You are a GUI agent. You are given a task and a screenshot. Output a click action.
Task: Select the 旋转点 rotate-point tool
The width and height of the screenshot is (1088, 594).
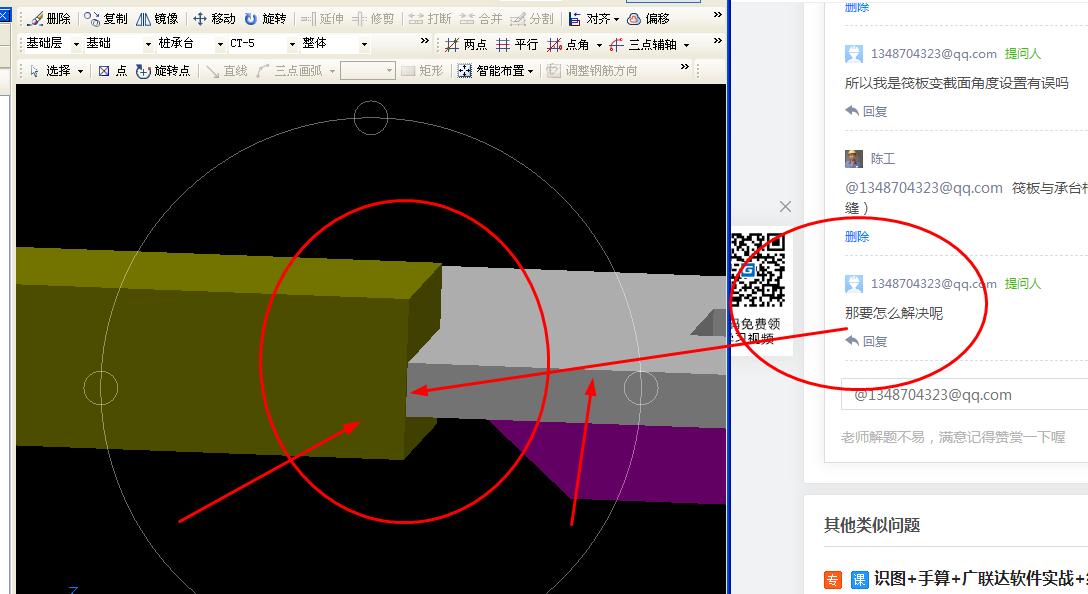pos(163,71)
